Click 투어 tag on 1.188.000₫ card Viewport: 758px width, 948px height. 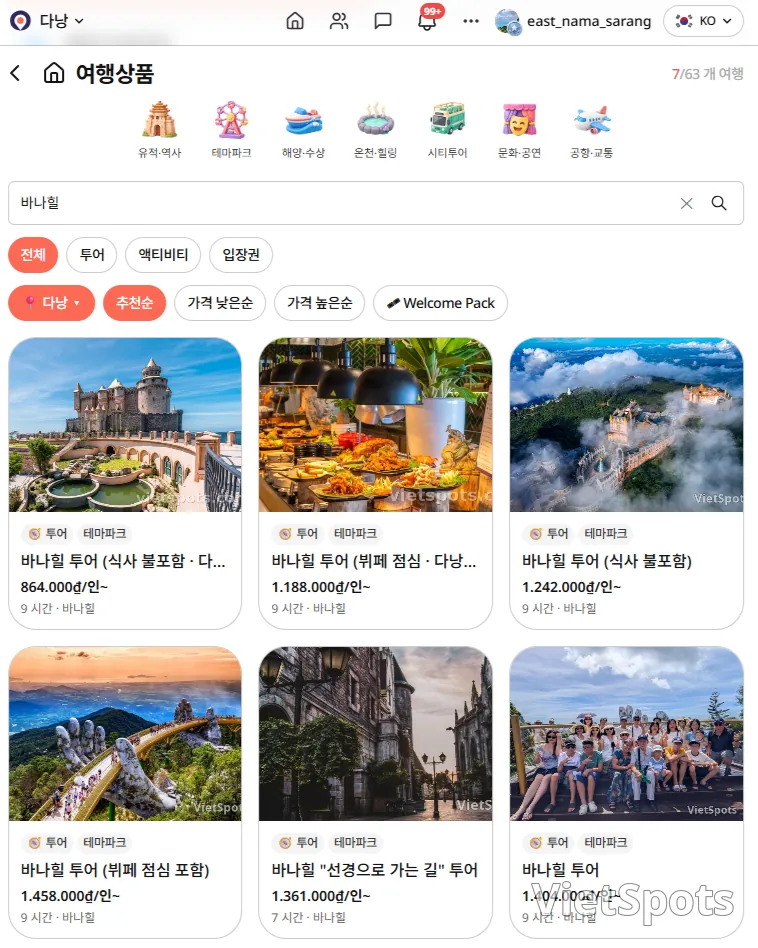tap(299, 534)
